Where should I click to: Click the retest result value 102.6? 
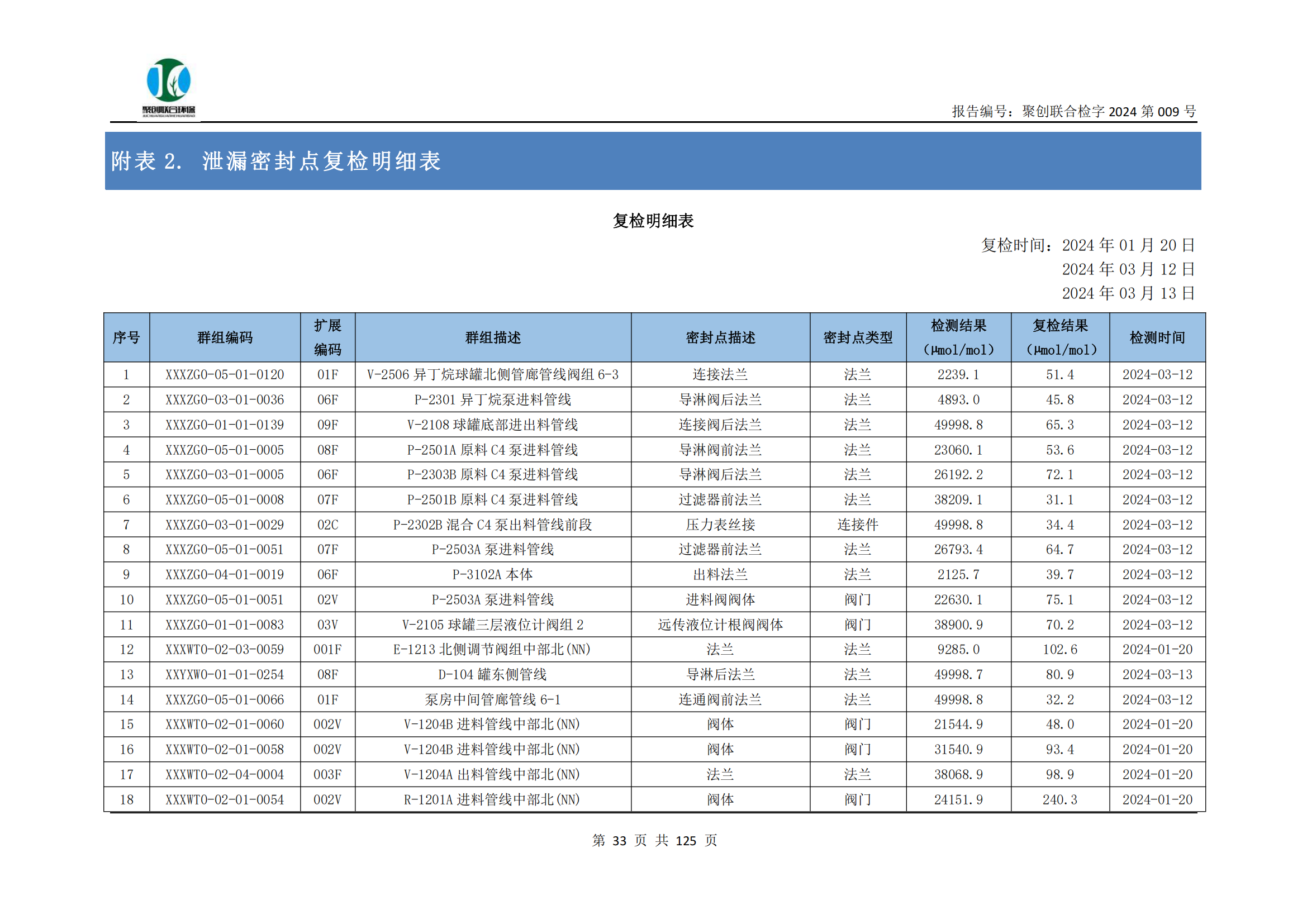[x=1059, y=649]
